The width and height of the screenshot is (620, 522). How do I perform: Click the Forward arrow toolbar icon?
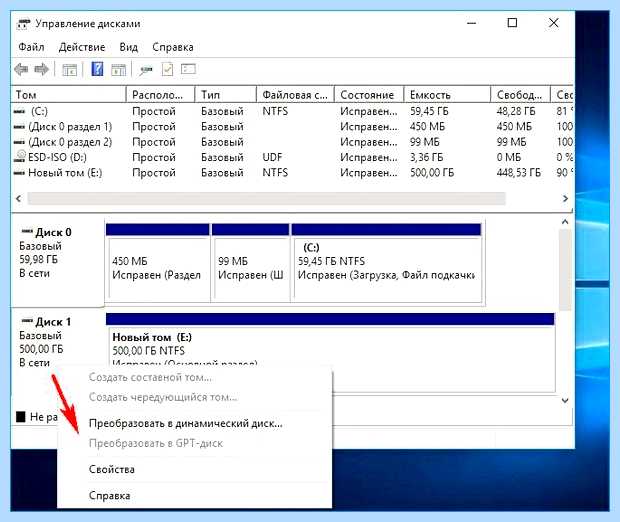coord(42,70)
